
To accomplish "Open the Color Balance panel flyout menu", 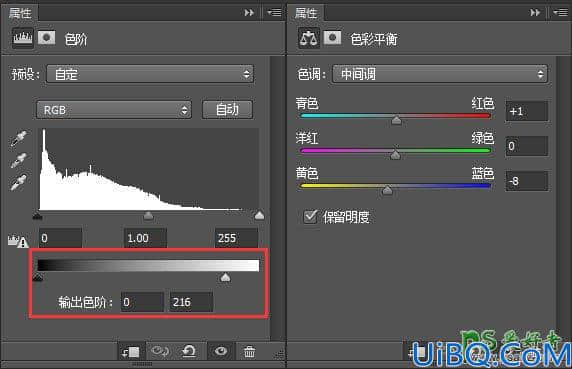I will click(x=560, y=13).
